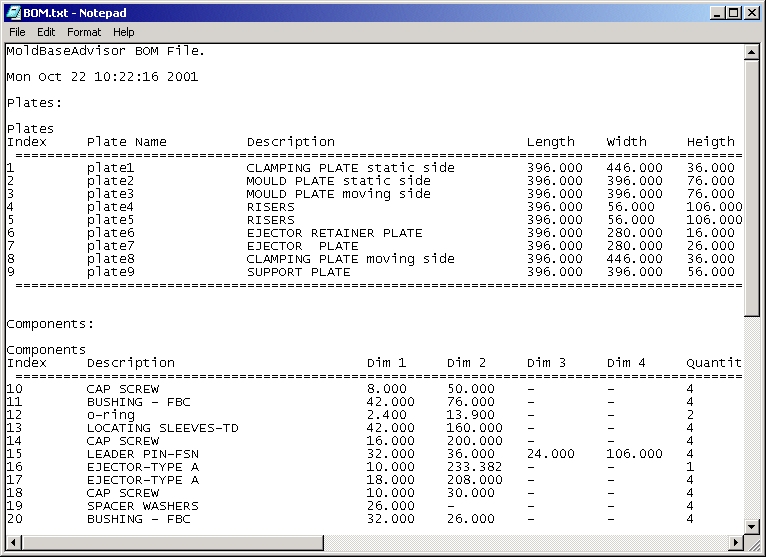Click the 'MoldBaseAdvisor BOM File.' line
Image resolution: width=766 pixels, height=557 pixels.
pos(106,51)
